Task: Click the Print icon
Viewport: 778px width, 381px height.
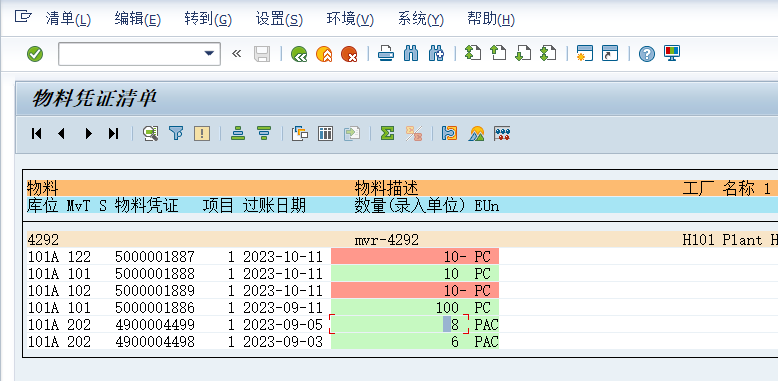Action: coord(386,54)
